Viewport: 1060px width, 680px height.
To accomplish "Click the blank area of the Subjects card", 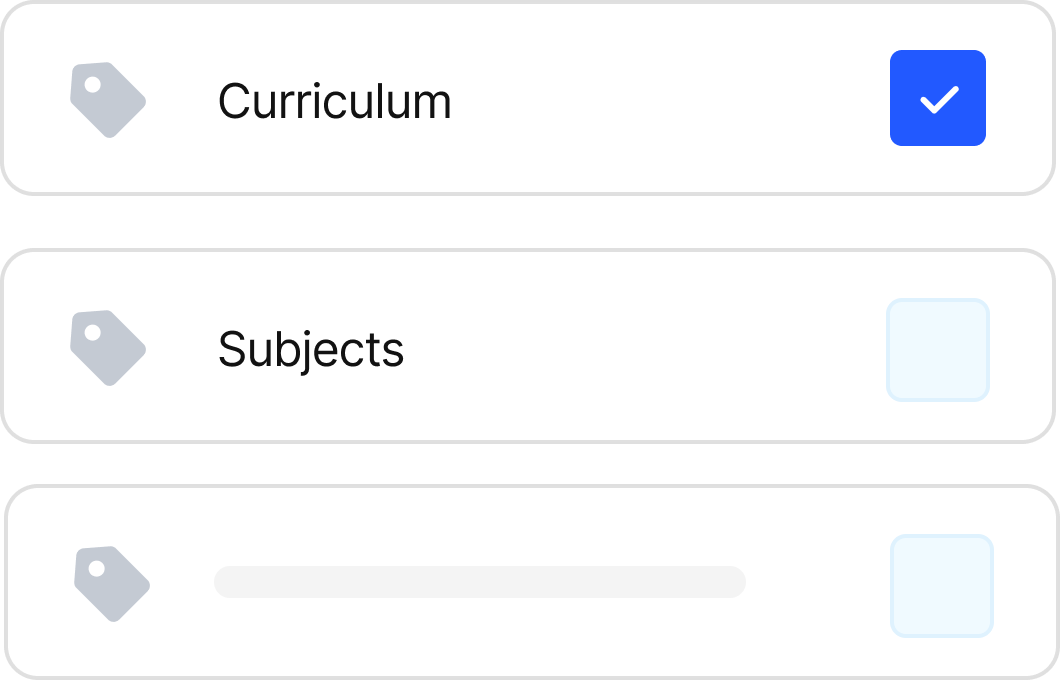I will tap(640, 348).
